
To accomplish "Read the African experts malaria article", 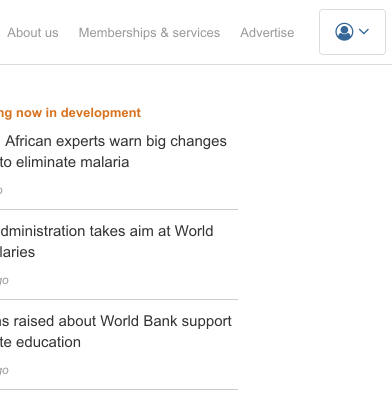I will click(x=113, y=152).
